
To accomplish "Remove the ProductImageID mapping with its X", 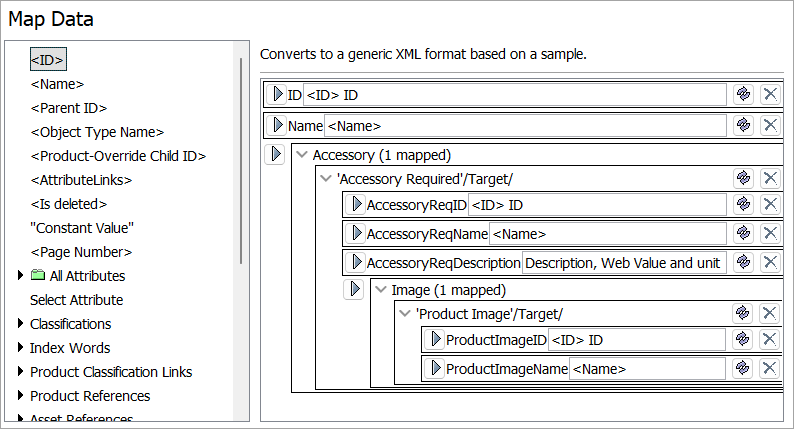I will 770,340.
